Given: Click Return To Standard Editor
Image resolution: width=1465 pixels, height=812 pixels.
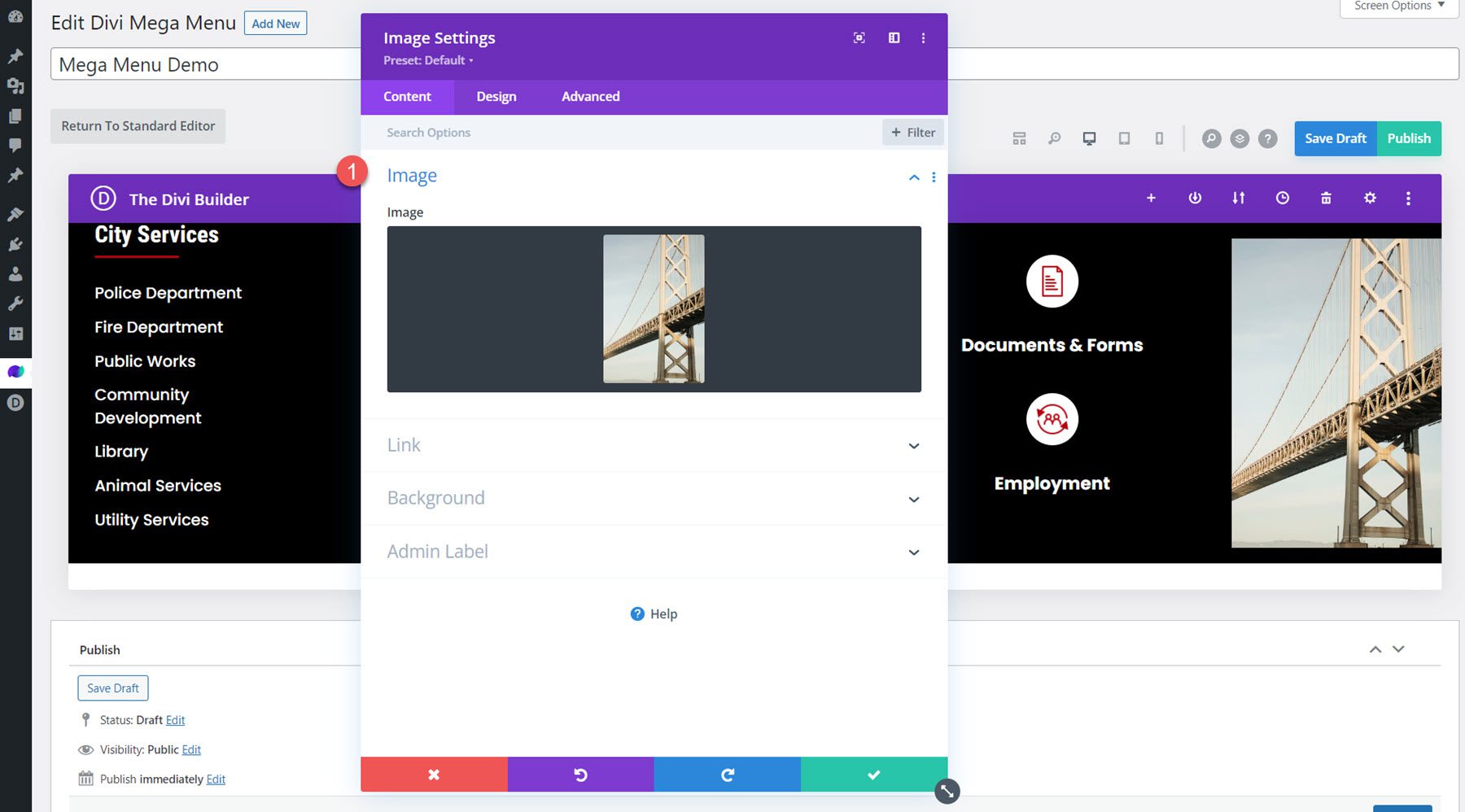Looking at the screenshot, I should (x=138, y=126).
